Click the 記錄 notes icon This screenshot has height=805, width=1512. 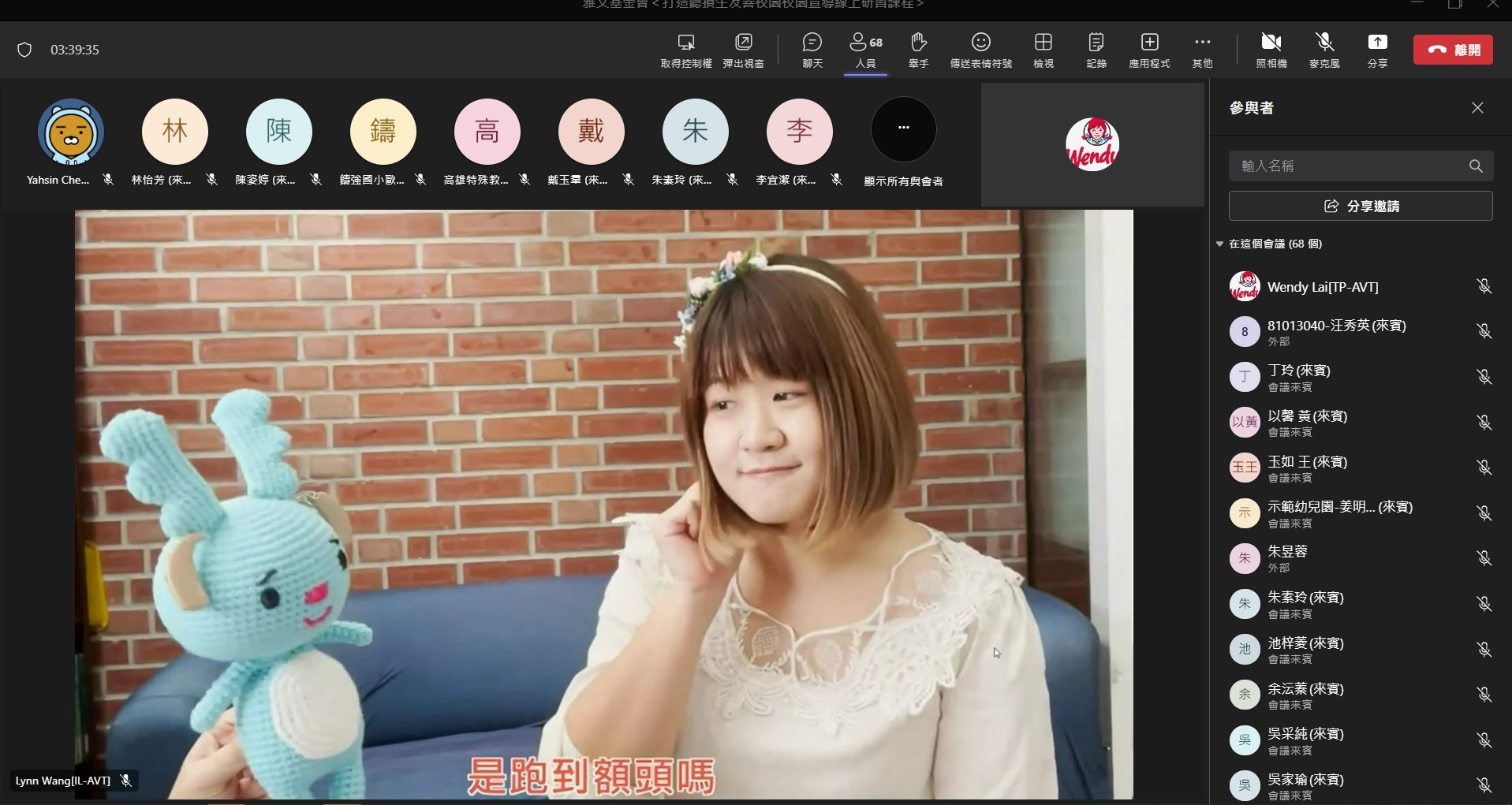1096,50
